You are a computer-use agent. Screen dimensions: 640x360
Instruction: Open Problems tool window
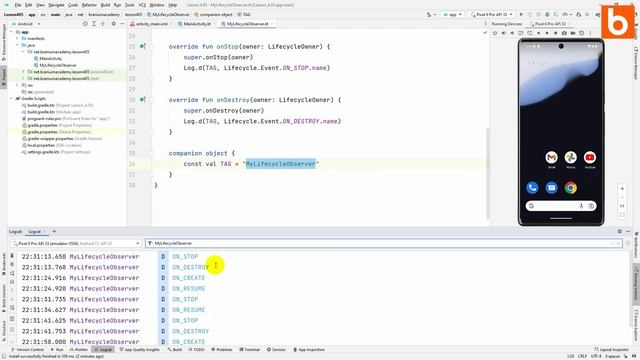(222, 350)
